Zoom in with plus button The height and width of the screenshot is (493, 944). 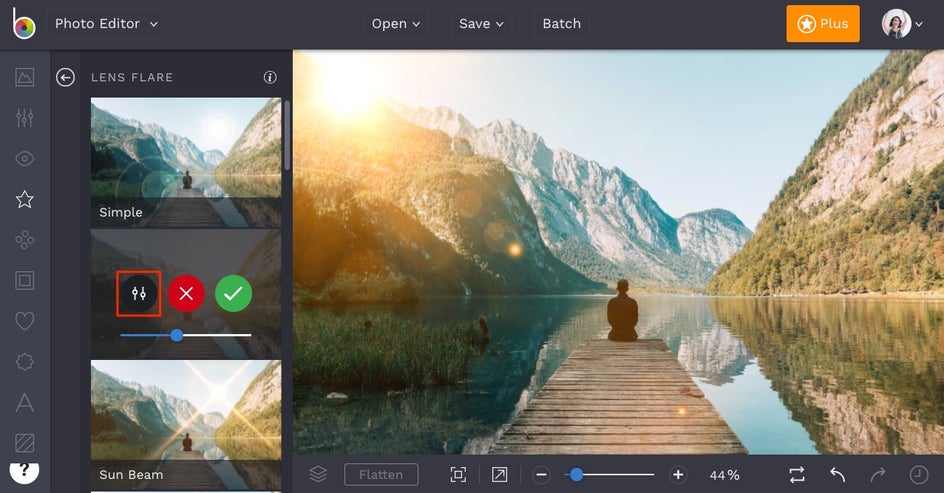point(678,474)
